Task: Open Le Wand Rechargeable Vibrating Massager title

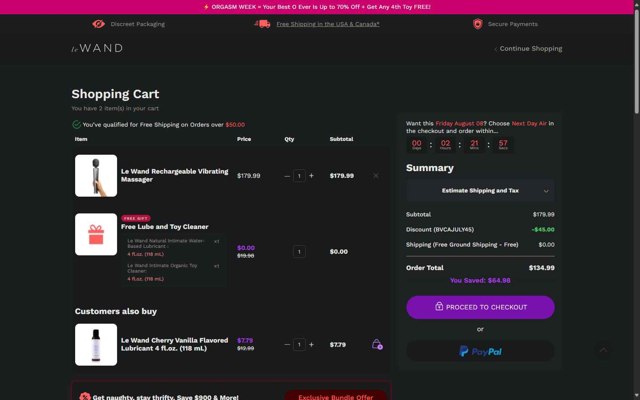Action: (175, 175)
